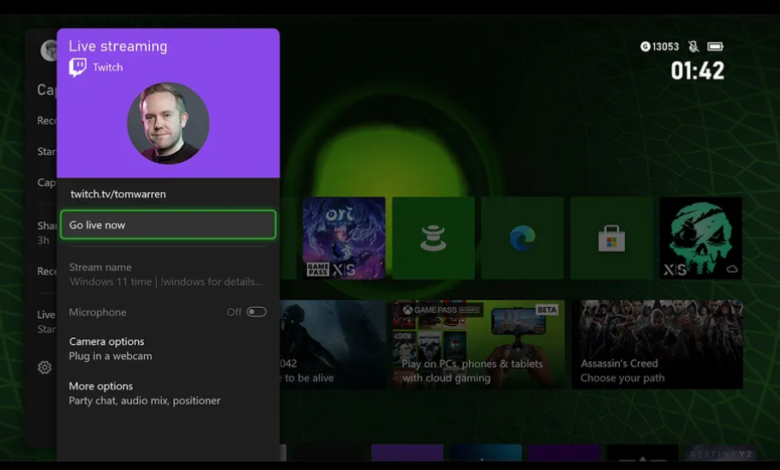Open Camera options menu entry
The image size is (780, 470).
click(x=107, y=348)
